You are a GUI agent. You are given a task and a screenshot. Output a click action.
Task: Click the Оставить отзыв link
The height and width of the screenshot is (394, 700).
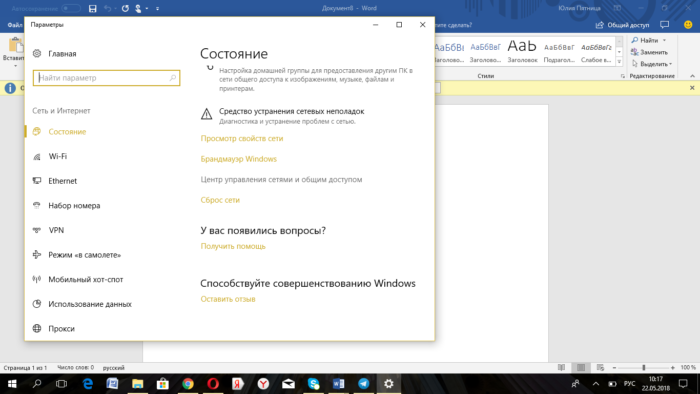(x=228, y=299)
